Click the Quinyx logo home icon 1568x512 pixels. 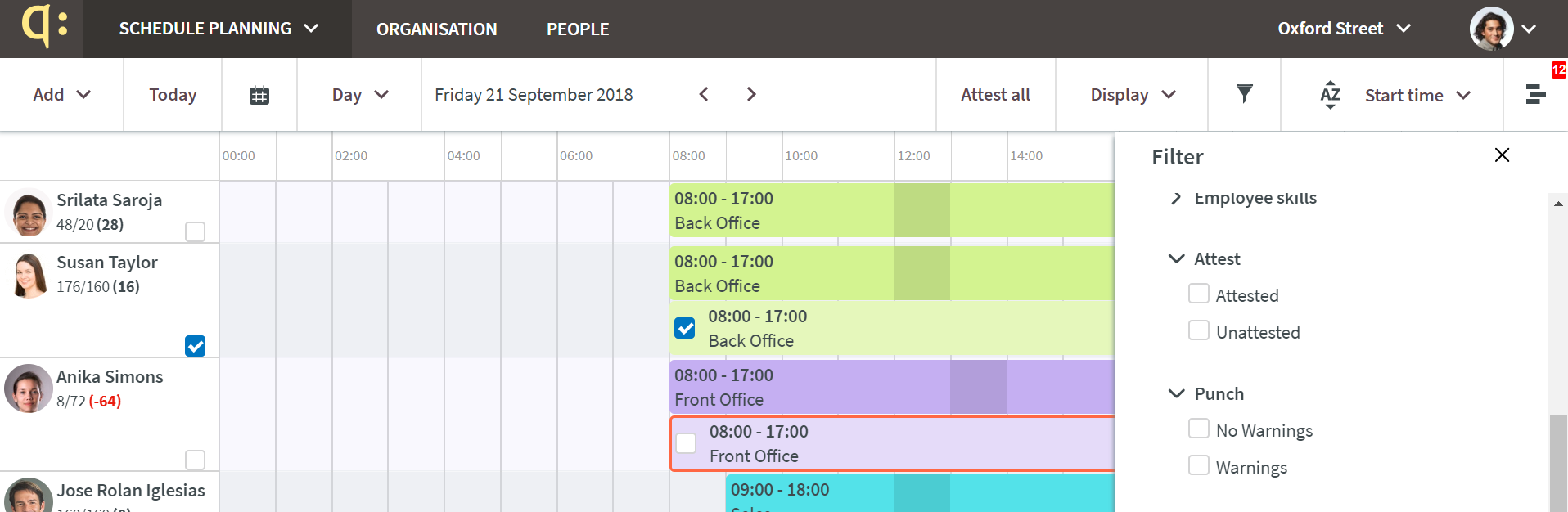tap(43, 26)
